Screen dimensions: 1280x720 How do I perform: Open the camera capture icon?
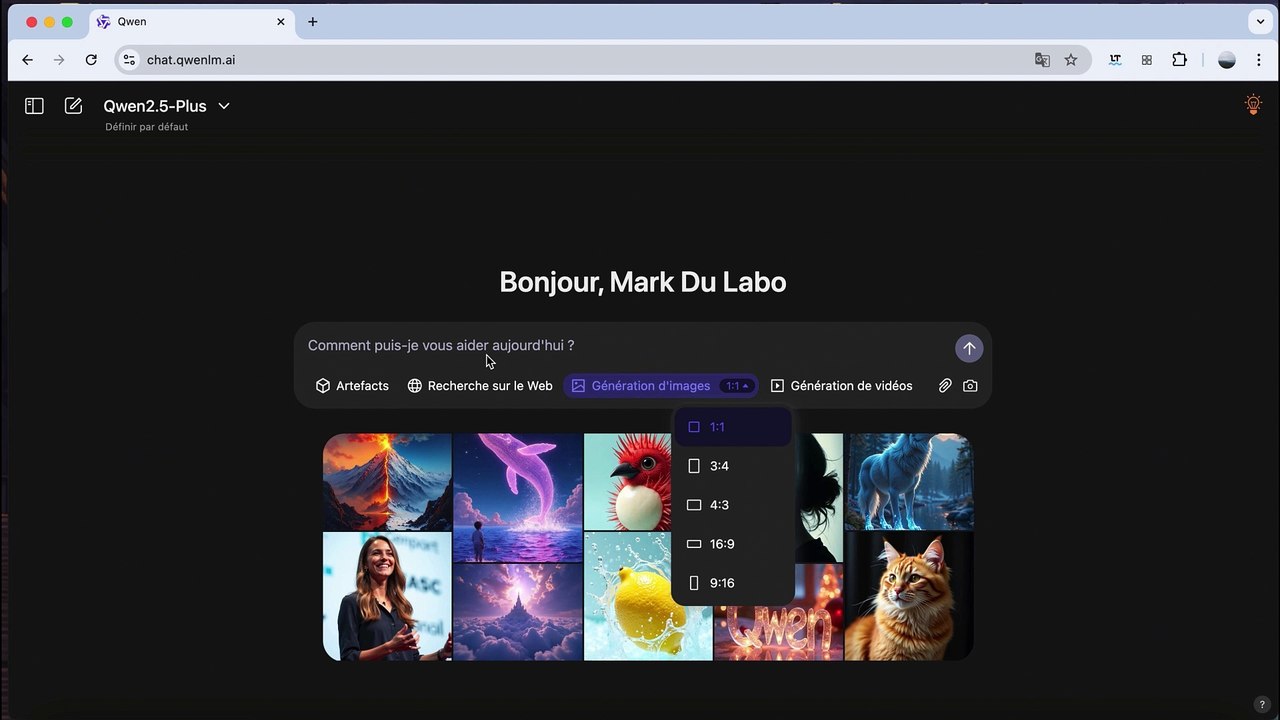[x=970, y=386]
